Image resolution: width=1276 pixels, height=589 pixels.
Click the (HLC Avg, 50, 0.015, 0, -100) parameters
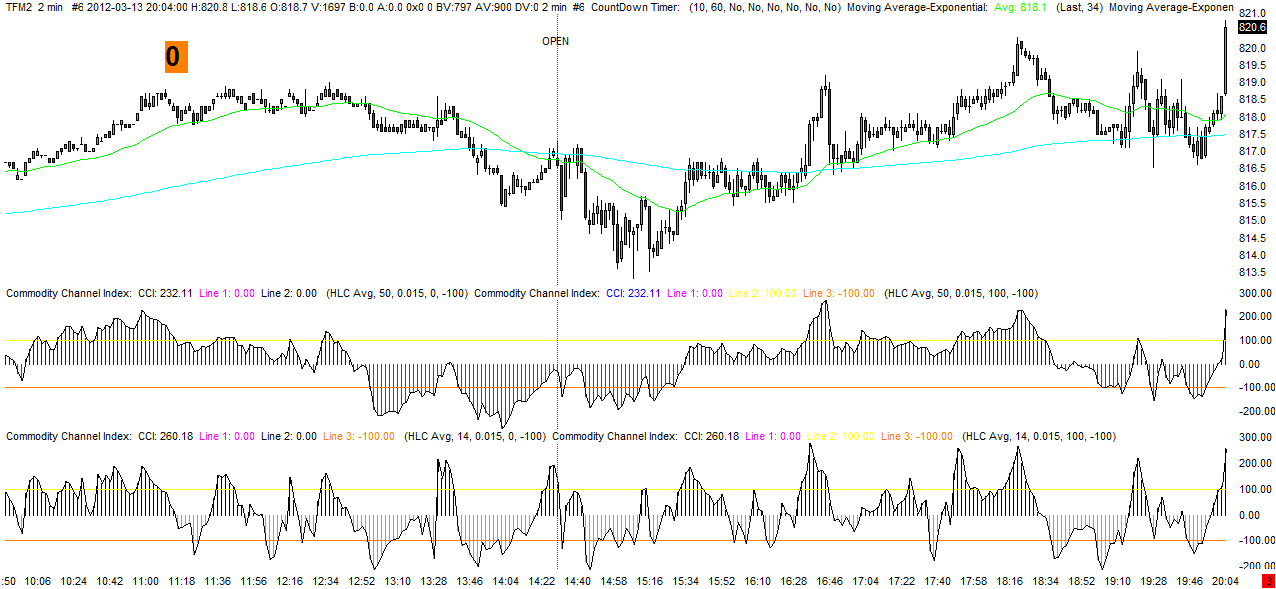pos(397,293)
